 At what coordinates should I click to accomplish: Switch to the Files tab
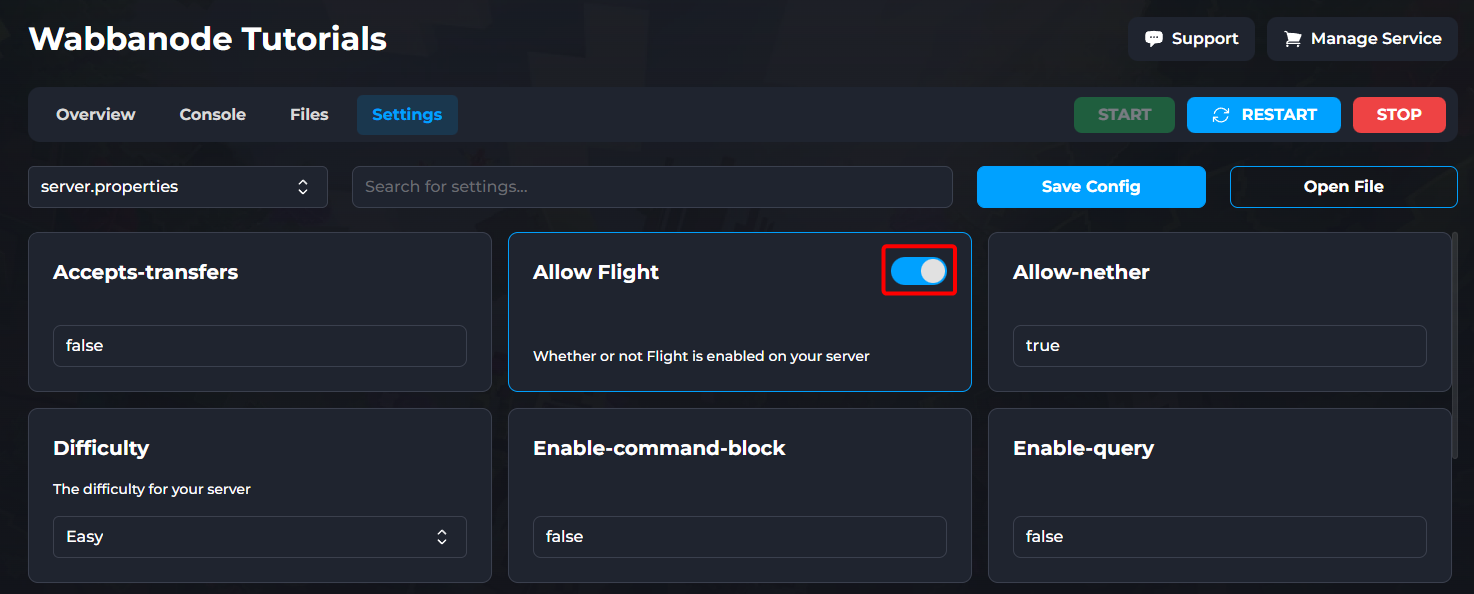coord(308,114)
